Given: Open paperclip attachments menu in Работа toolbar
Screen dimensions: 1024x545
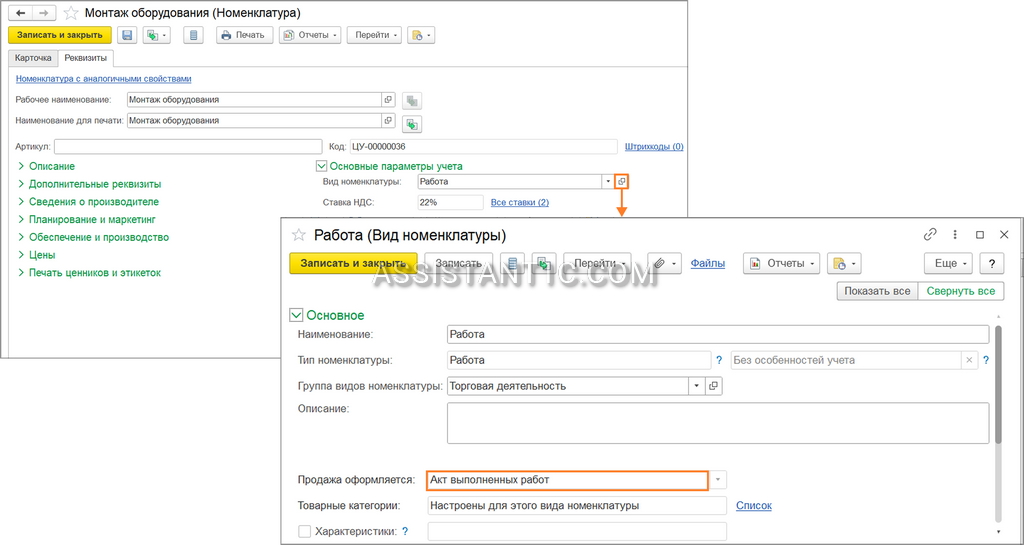Looking at the screenshot, I should click(665, 263).
